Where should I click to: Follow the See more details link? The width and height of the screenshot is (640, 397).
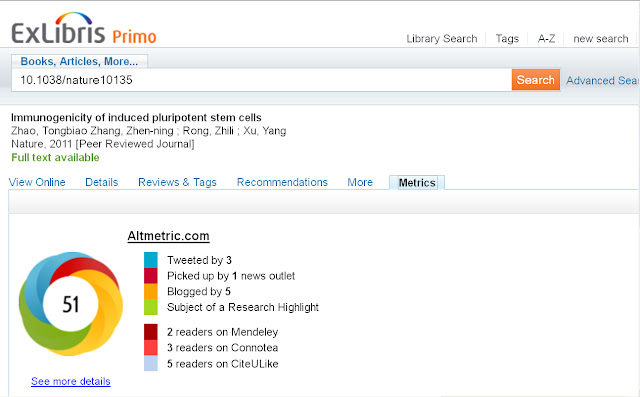[x=71, y=381]
